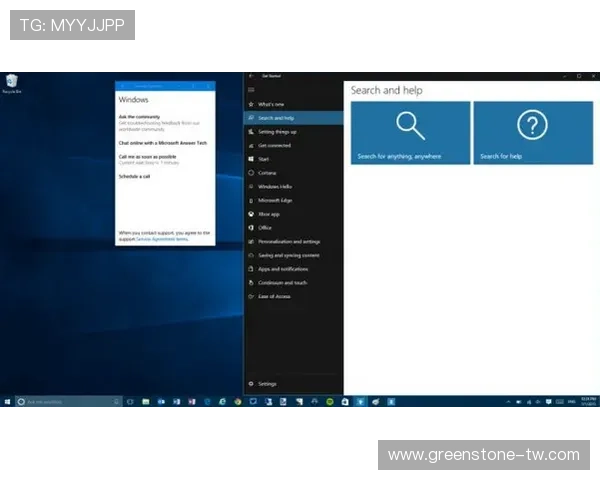Click the Windows Start button on taskbar
This screenshot has width=600, height=480.
7,401
